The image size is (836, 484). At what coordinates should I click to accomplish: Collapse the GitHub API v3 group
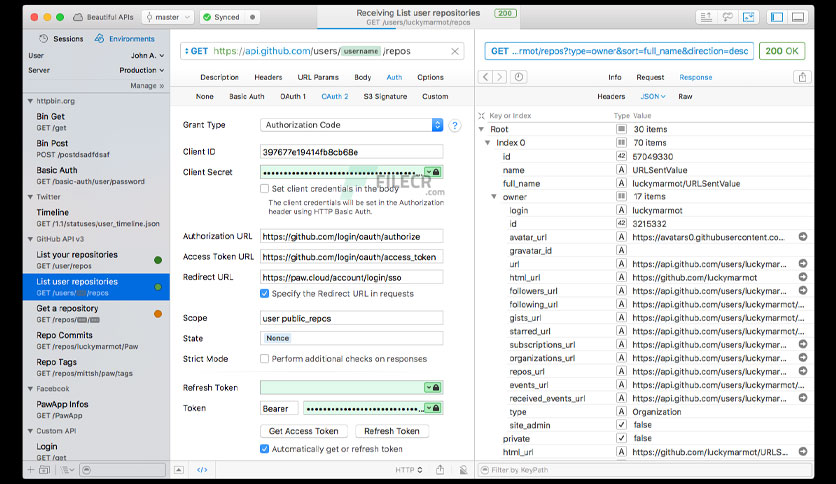[30, 239]
